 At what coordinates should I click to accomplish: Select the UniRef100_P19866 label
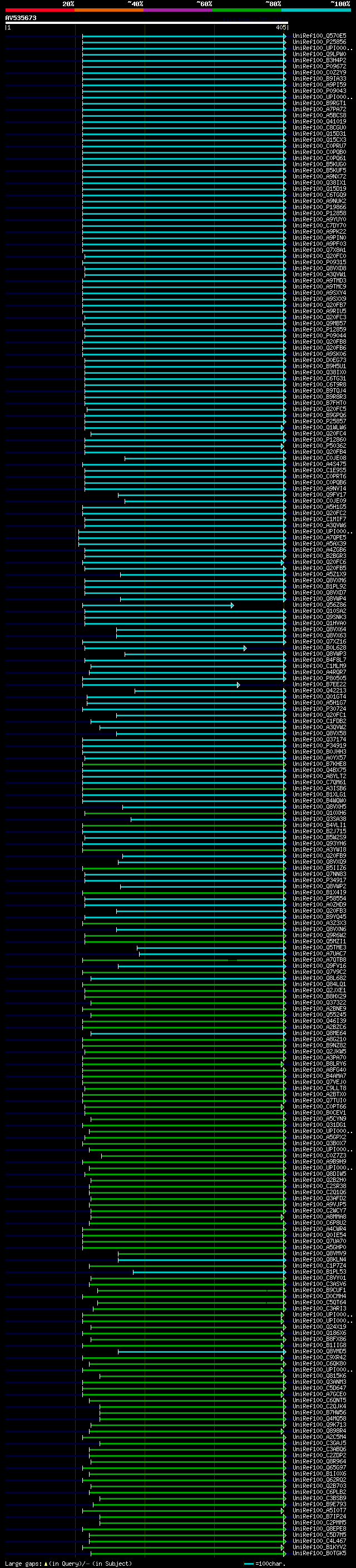pos(319,207)
